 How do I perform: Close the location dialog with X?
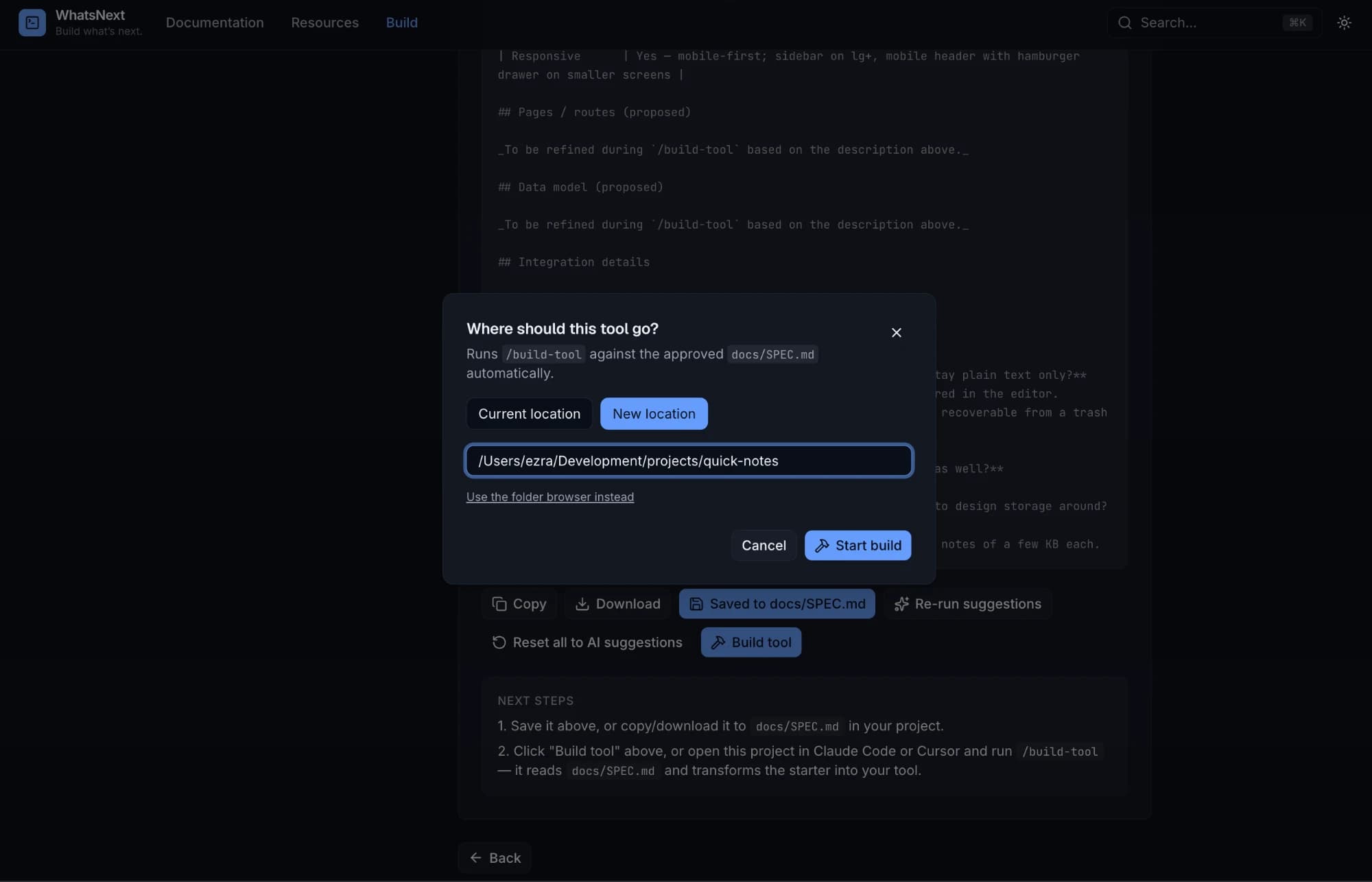[896, 332]
